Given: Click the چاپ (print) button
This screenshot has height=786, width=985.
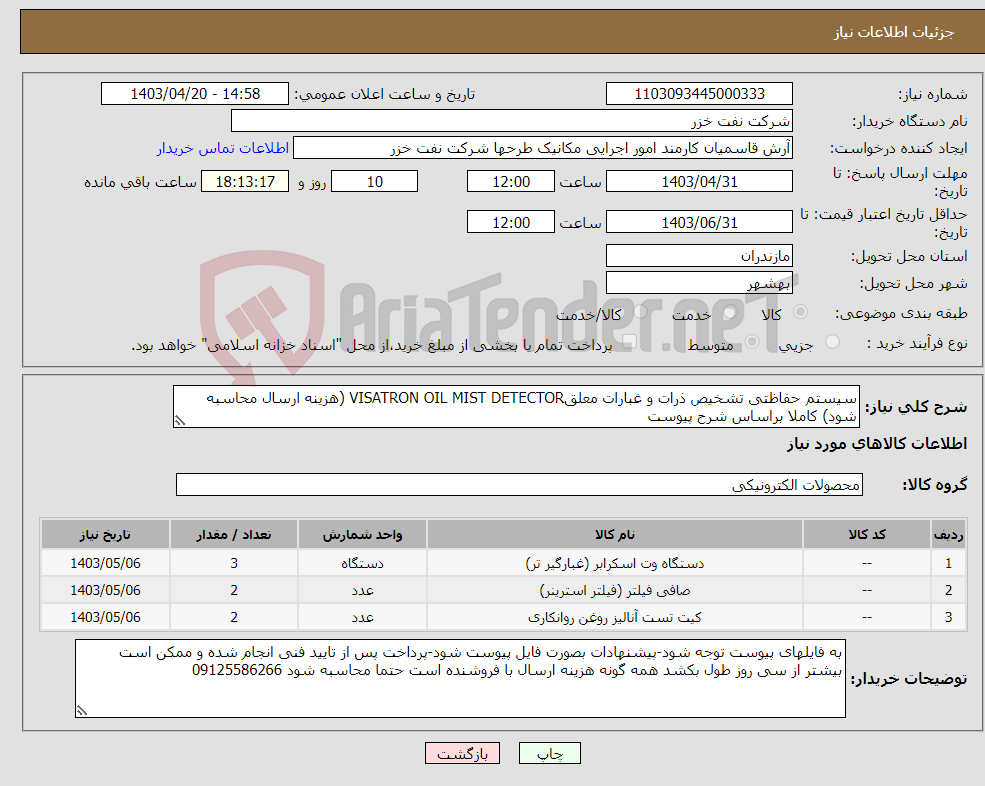Looking at the screenshot, I should click(x=549, y=753).
